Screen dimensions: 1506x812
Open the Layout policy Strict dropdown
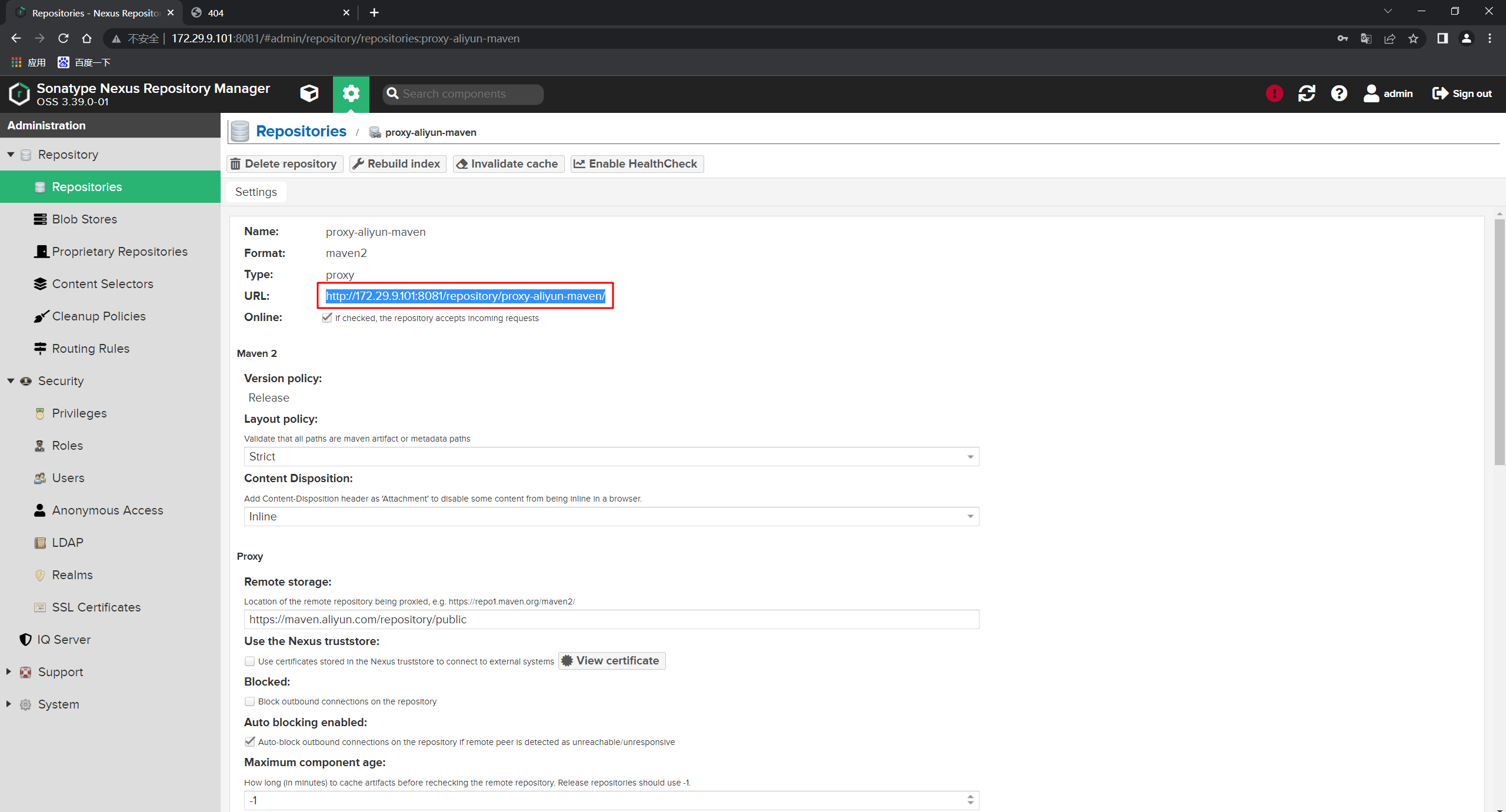click(x=611, y=457)
